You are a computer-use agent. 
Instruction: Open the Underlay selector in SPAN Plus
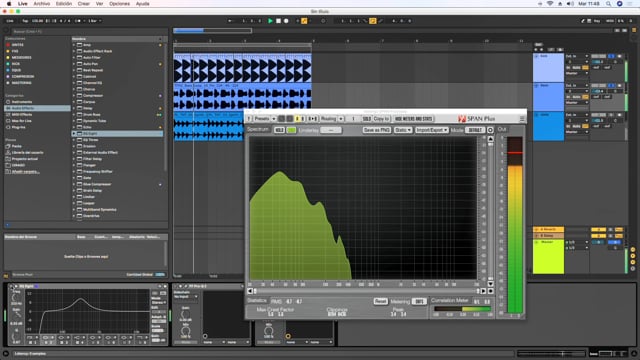(331, 130)
